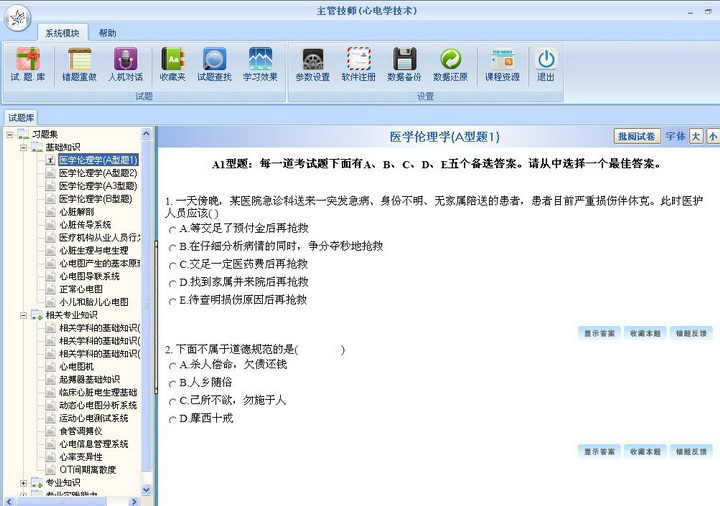Viewport: 720px width, 506px height.
Task: Select 医学伦理学(A3型题) in tree
Action: [98, 186]
